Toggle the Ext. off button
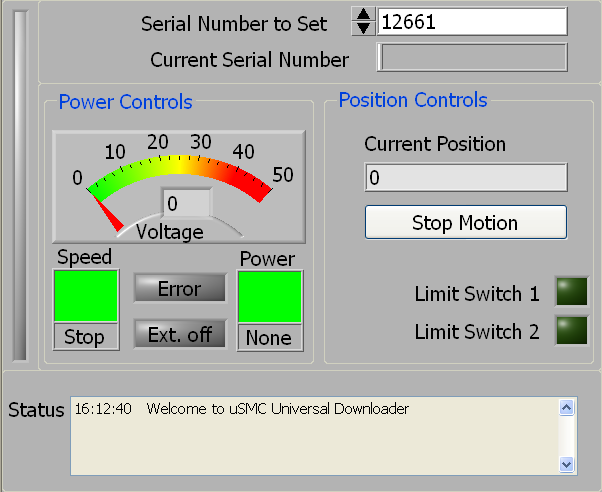 180,334
